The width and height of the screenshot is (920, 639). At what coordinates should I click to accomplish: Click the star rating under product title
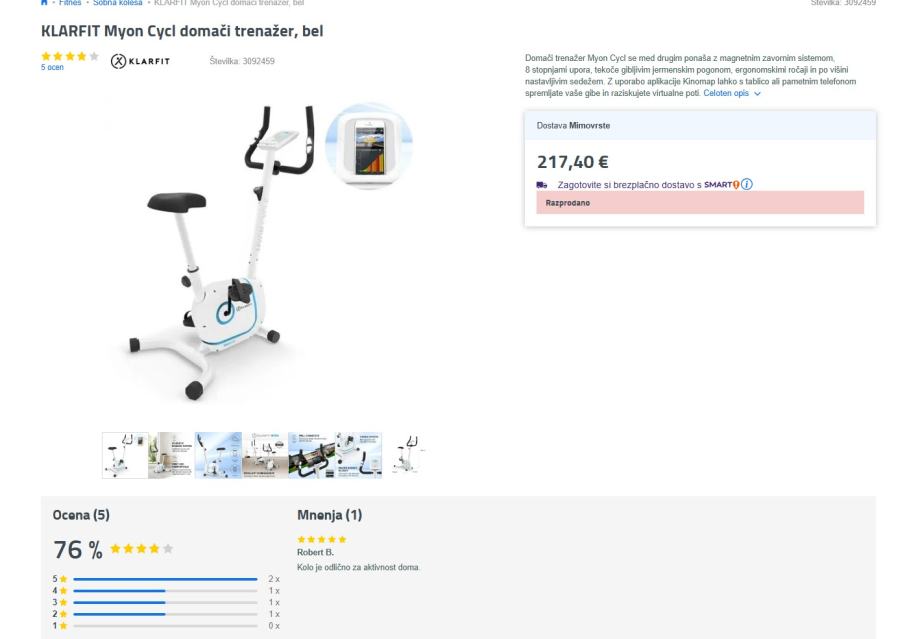[x=70, y=56]
